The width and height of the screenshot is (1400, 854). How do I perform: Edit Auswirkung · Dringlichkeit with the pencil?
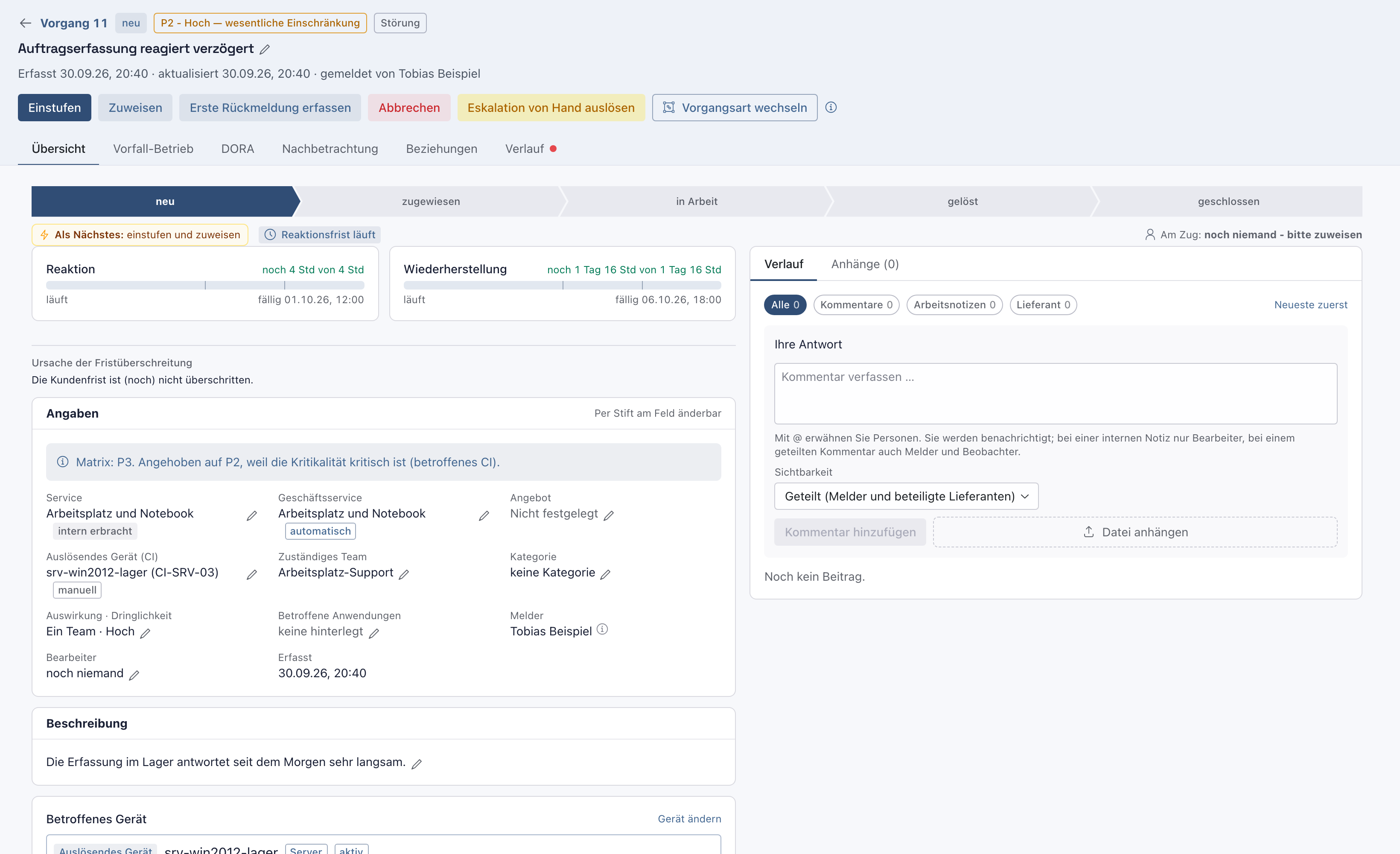click(146, 633)
